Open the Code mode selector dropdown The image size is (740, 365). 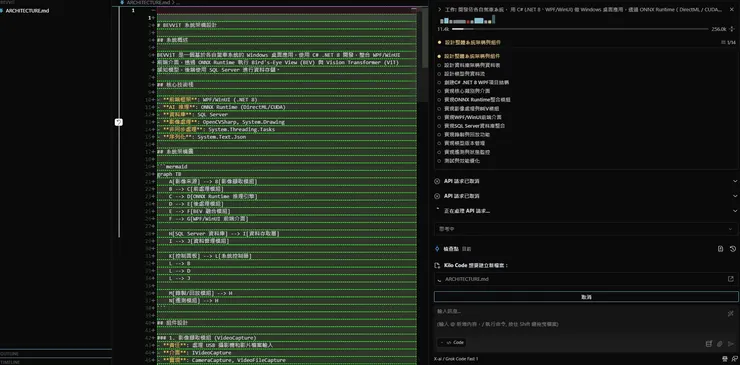pos(452,343)
